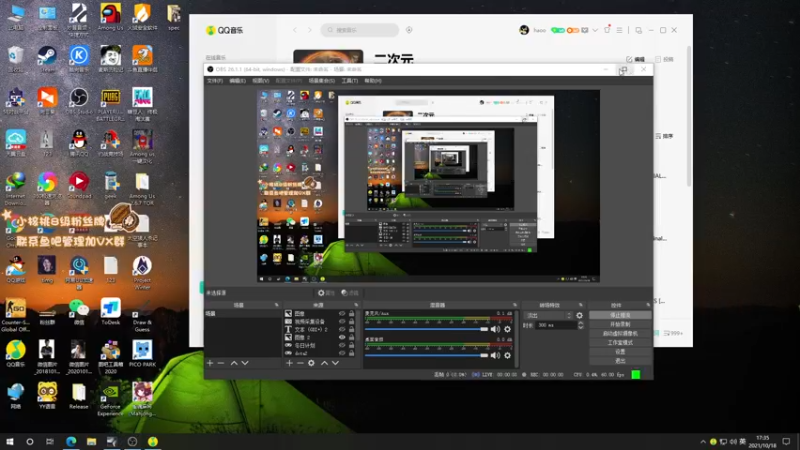Click 开始录制 to start recording
Image resolution: width=800 pixels, height=450 pixels.
(620, 324)
